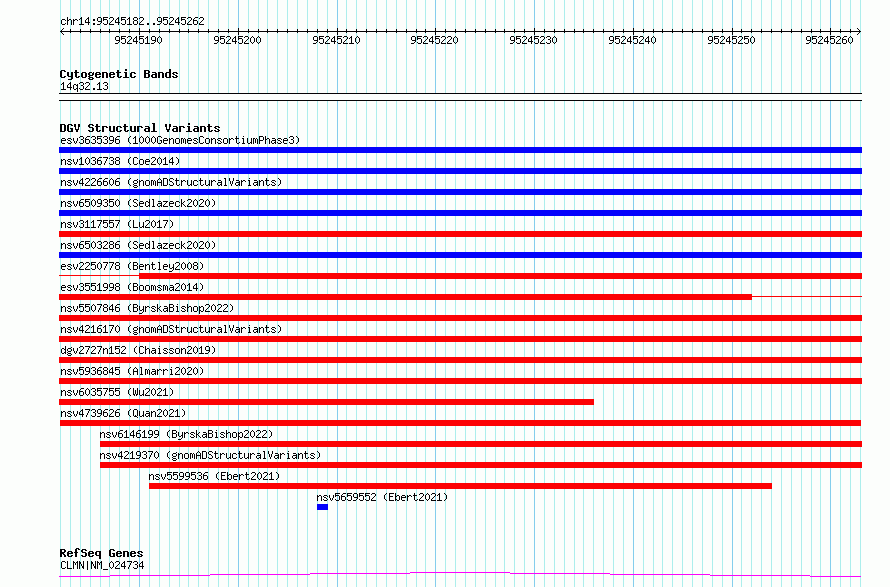This screenshot has height=587, width=890.
Task: Click the esv2250778 (Bentley2008) label
Action: tap(132, 266)
